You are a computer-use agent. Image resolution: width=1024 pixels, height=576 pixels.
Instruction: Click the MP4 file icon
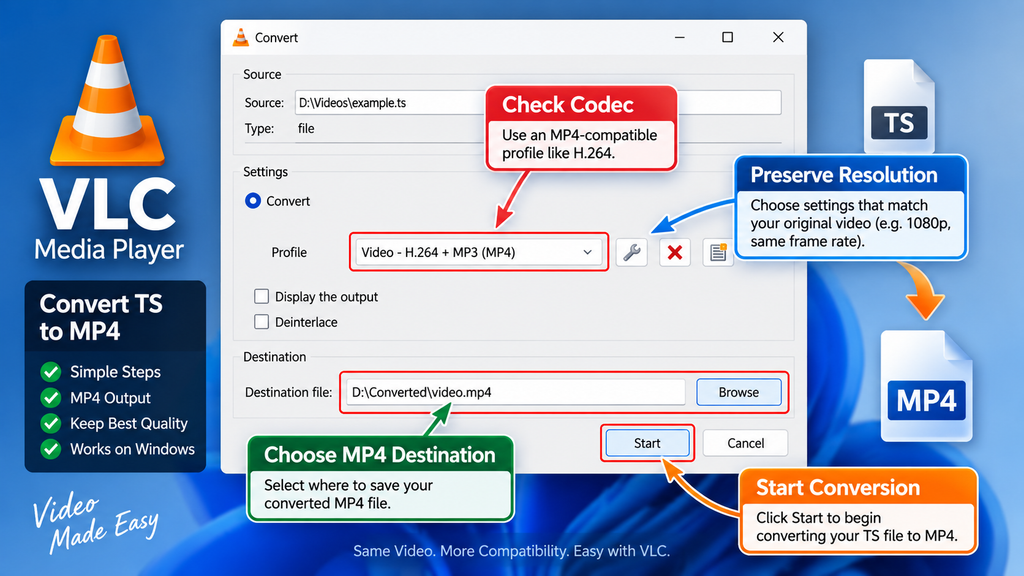point(926,386)
